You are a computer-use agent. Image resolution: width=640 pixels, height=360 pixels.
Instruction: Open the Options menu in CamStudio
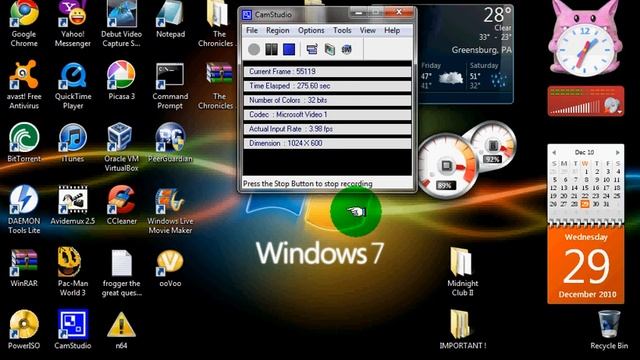pos(311,31)
